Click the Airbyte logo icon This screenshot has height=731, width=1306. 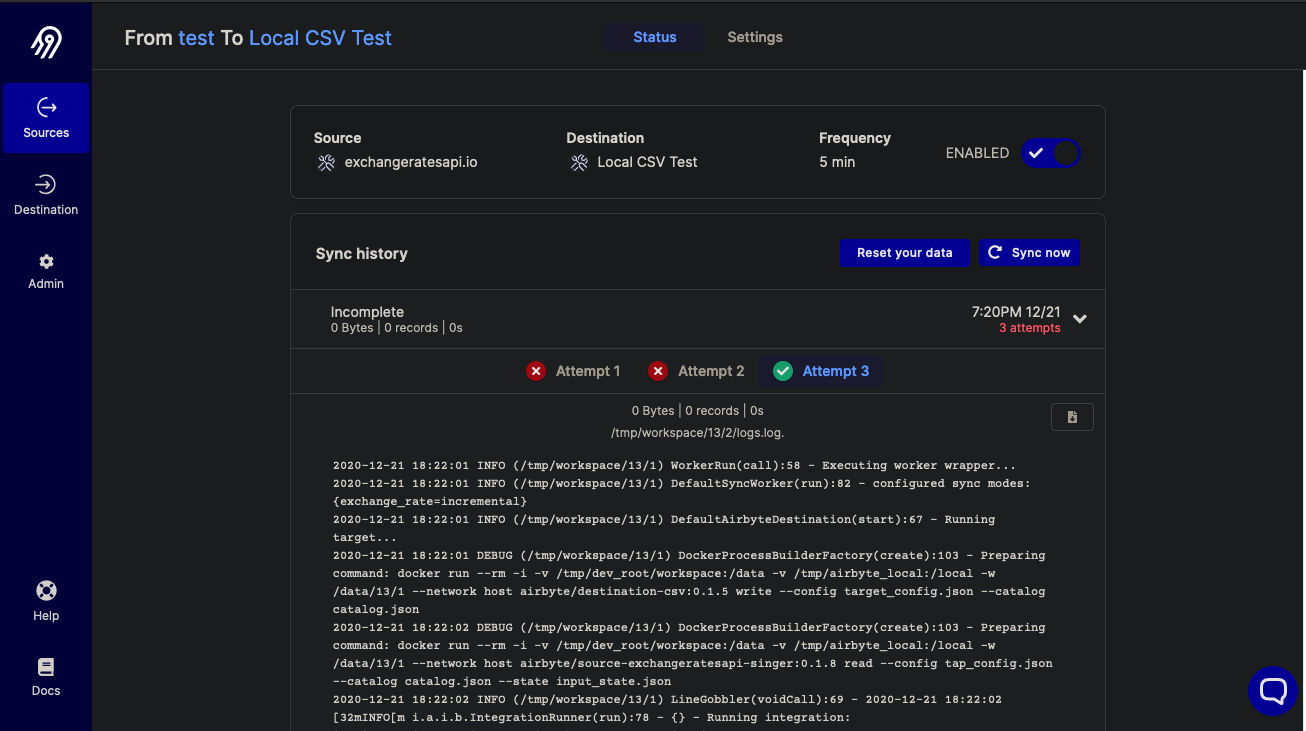point(44,40)
